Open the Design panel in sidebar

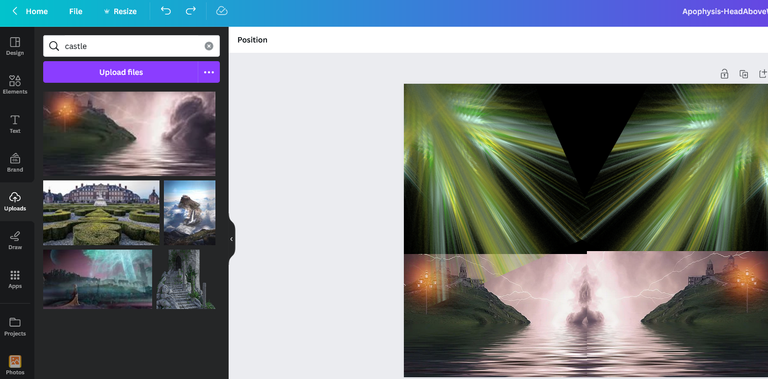tap(15, 46)
